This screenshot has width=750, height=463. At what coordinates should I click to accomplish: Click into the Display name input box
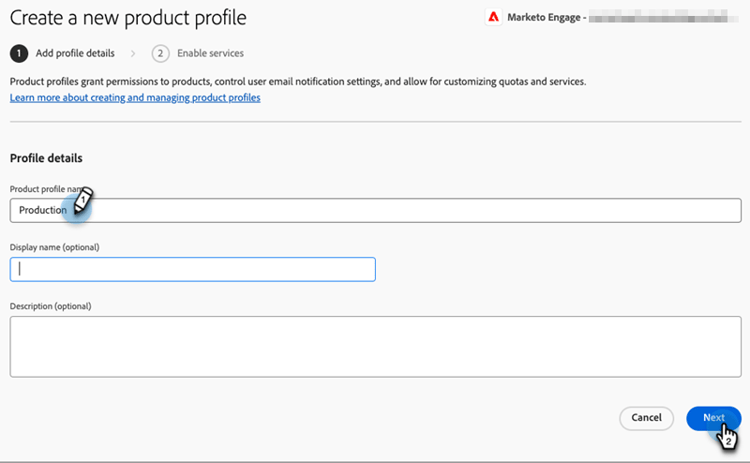192,269
